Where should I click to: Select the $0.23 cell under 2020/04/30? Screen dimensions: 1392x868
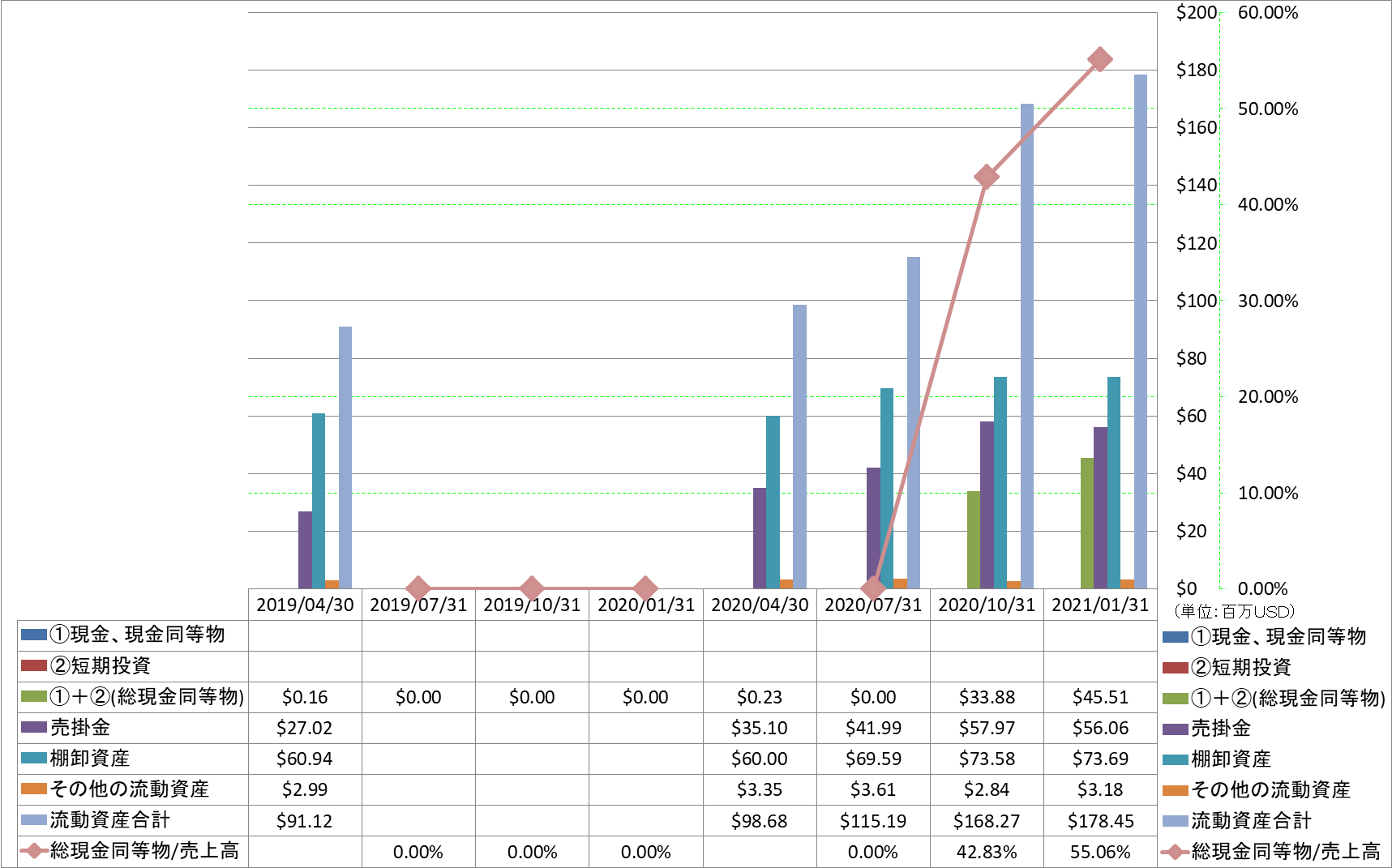click(760, 697)
